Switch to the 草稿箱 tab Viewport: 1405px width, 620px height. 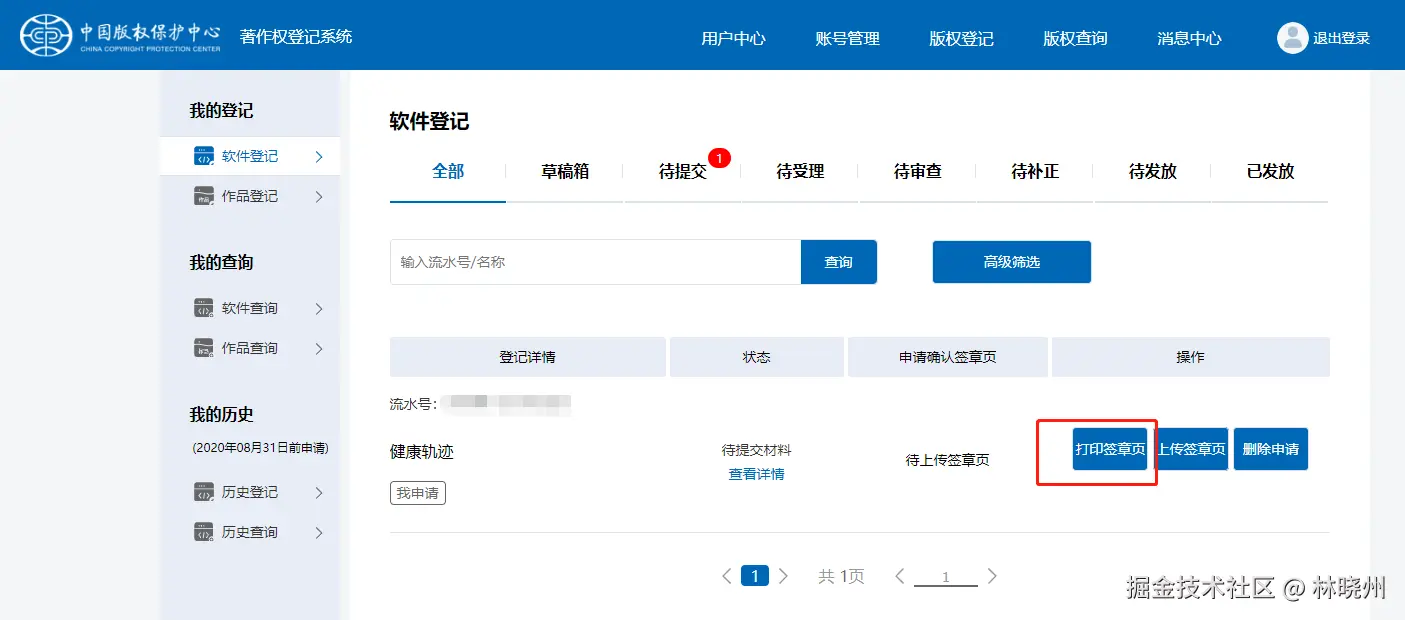565,172
